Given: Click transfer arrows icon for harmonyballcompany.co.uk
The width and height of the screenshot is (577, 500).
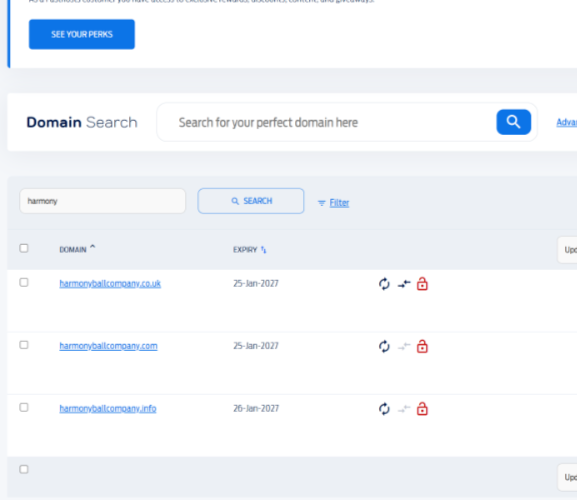Looking at the screenshot, I should point(404,284).
